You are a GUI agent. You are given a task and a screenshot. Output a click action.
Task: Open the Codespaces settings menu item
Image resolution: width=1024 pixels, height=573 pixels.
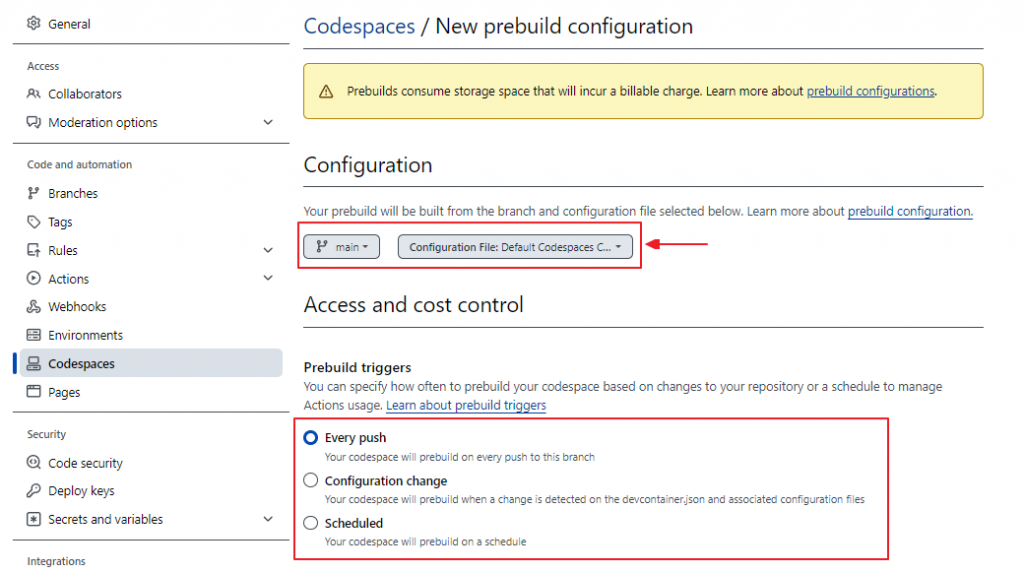pos(81,364)
